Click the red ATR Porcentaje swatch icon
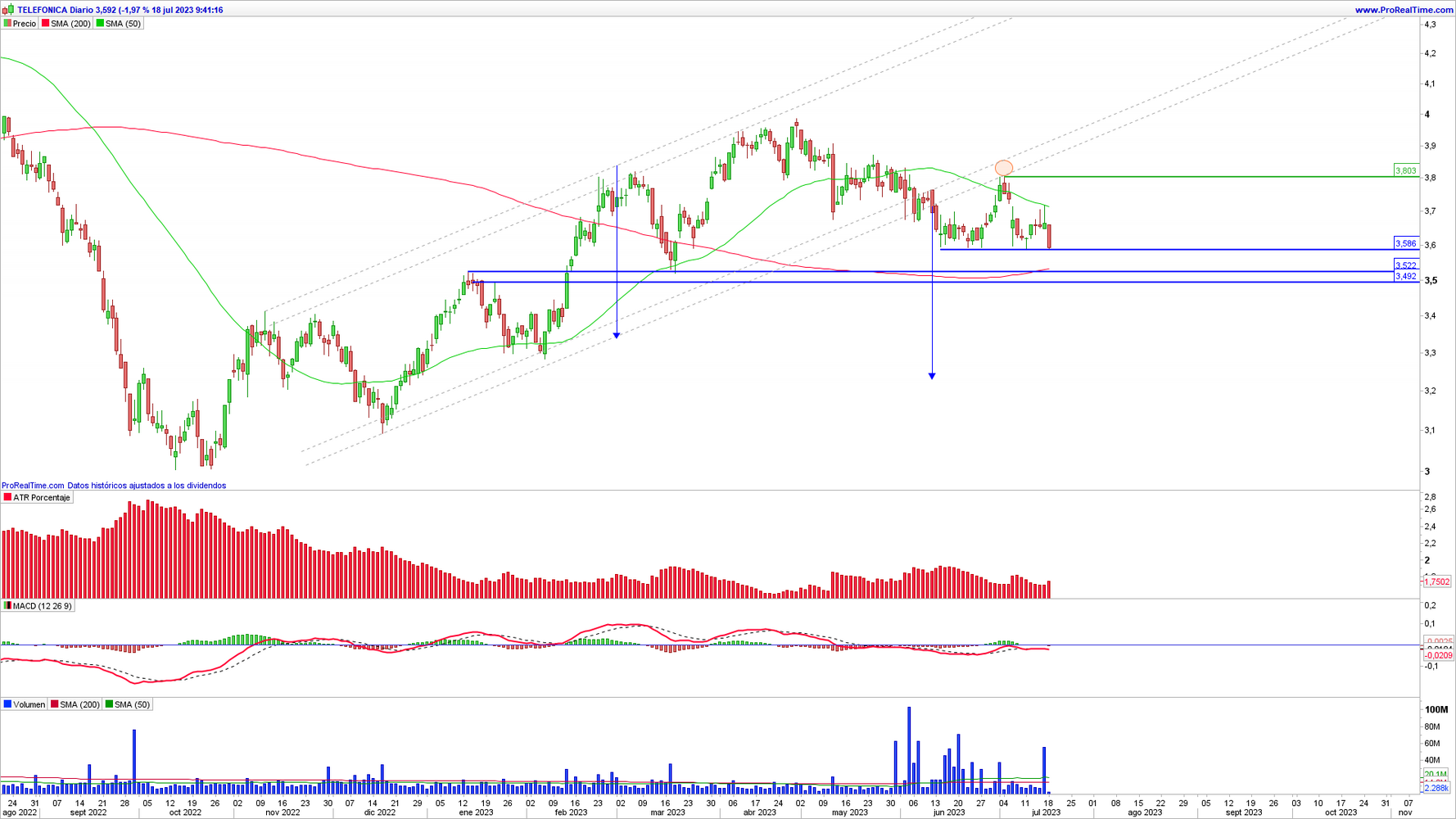This screenshot has height=819, width=1456. point(7,497)
